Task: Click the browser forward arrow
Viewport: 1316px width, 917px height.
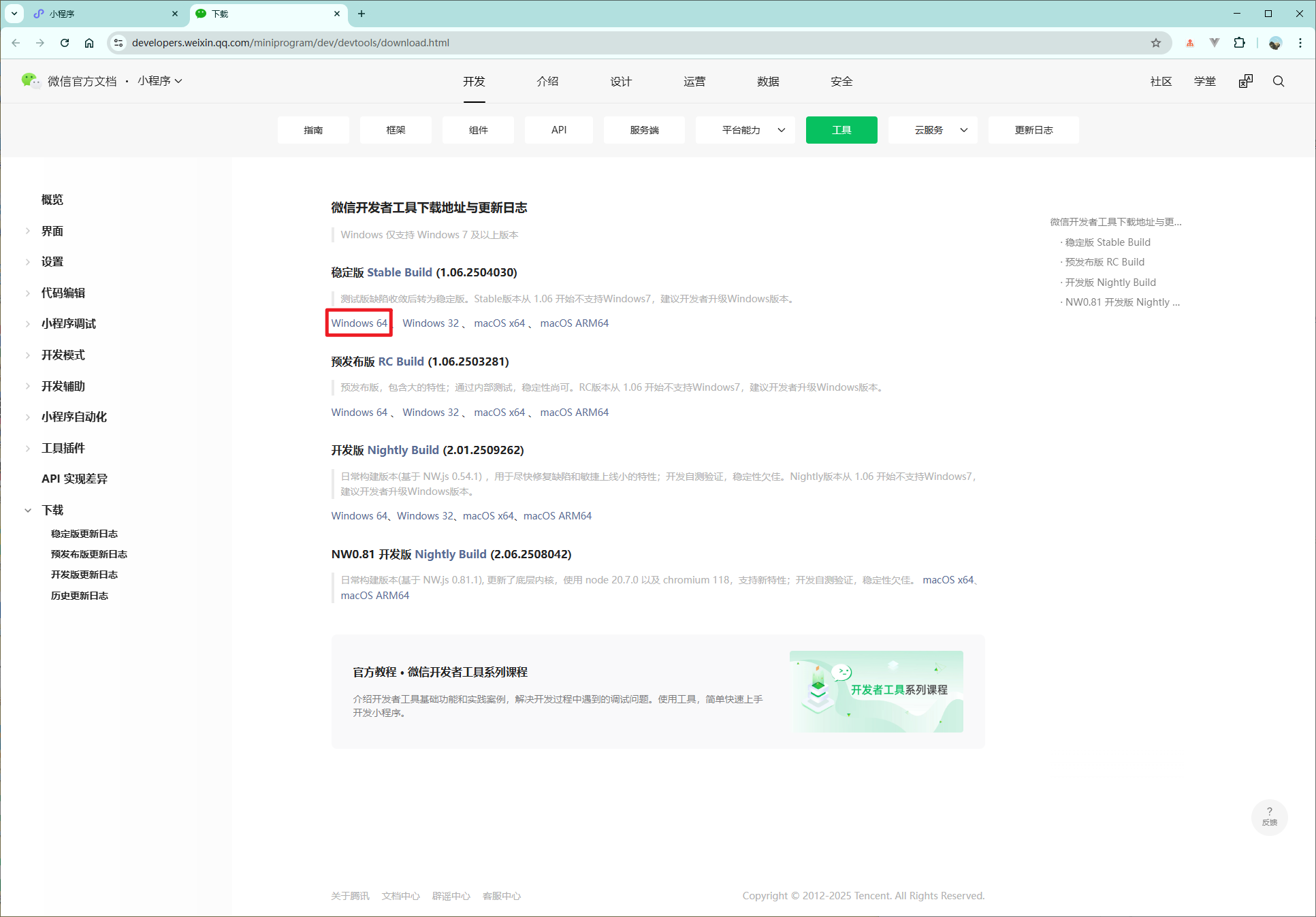Action: coord(40,43)
